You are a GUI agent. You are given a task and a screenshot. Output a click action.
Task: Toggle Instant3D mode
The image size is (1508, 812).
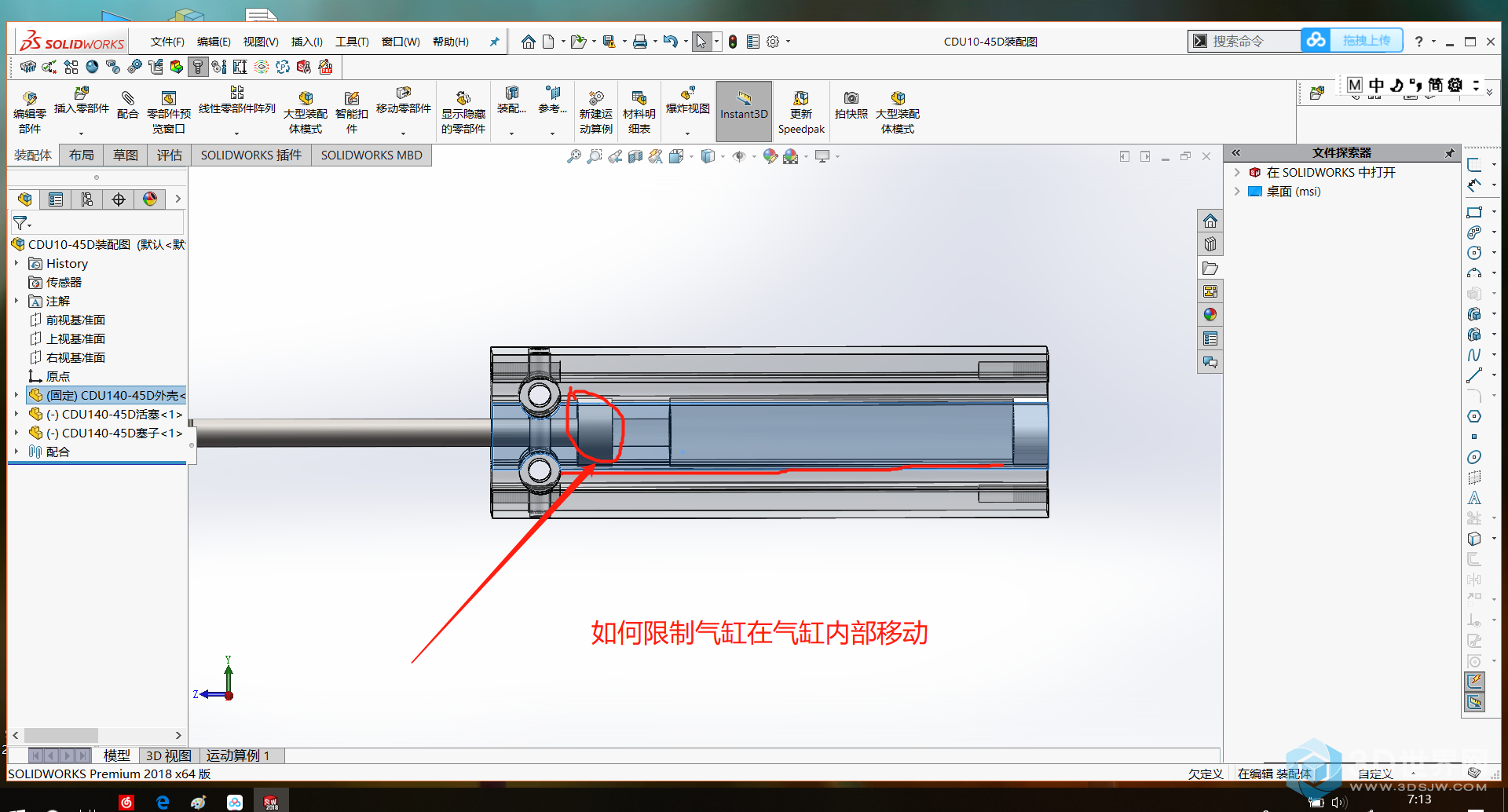click(744, 111)
